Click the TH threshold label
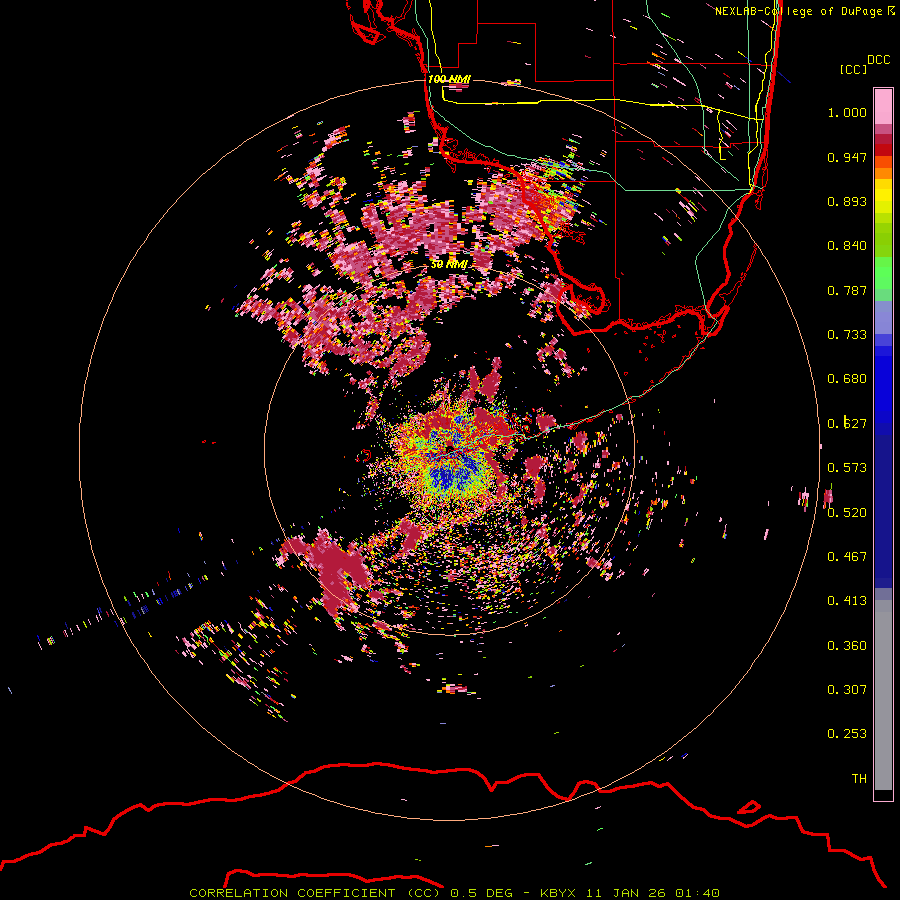The height and width of the screenshot is (900, 900). click(859, 779)
